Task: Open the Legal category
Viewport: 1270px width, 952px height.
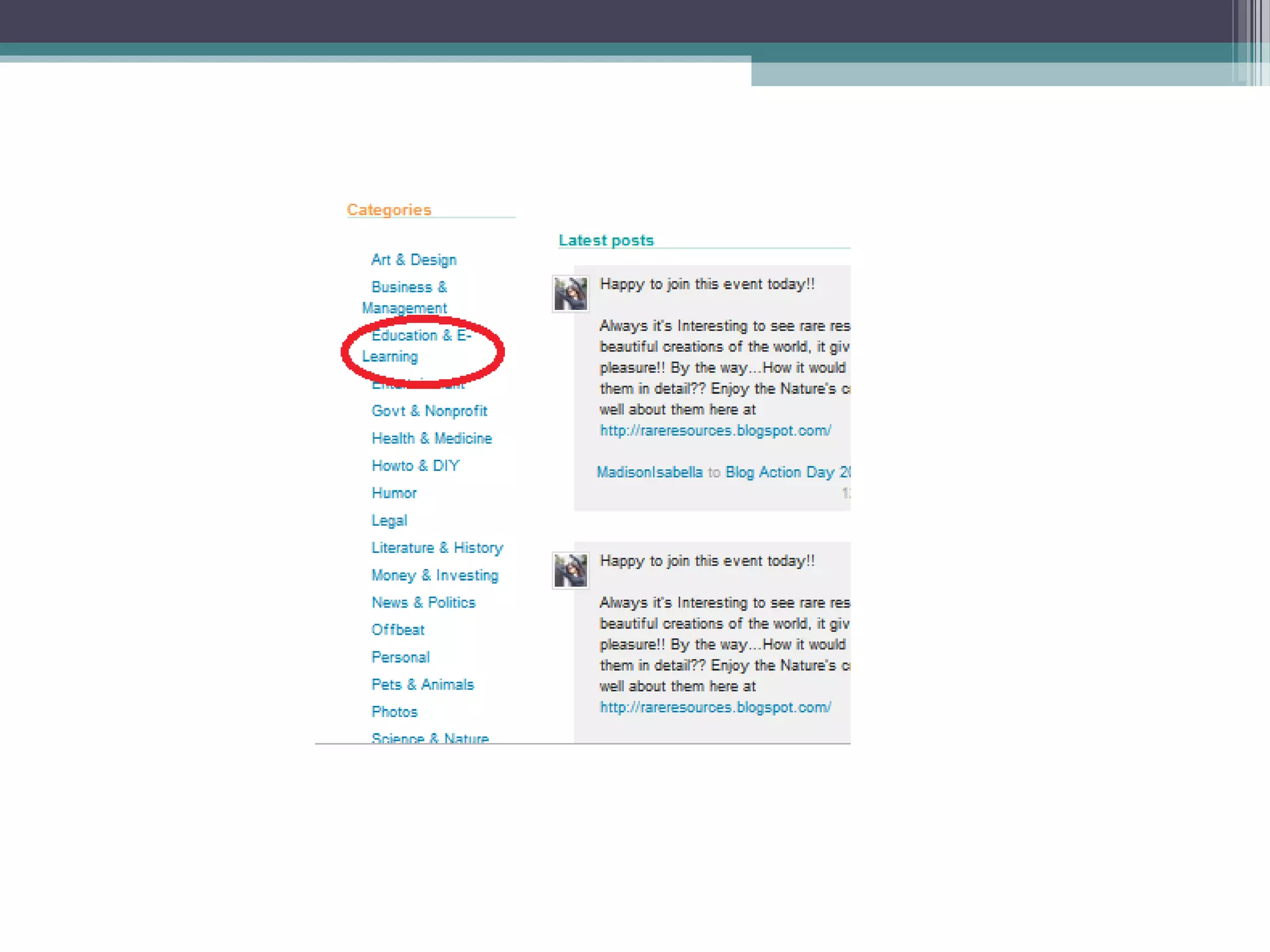Action: pos(389,521)
